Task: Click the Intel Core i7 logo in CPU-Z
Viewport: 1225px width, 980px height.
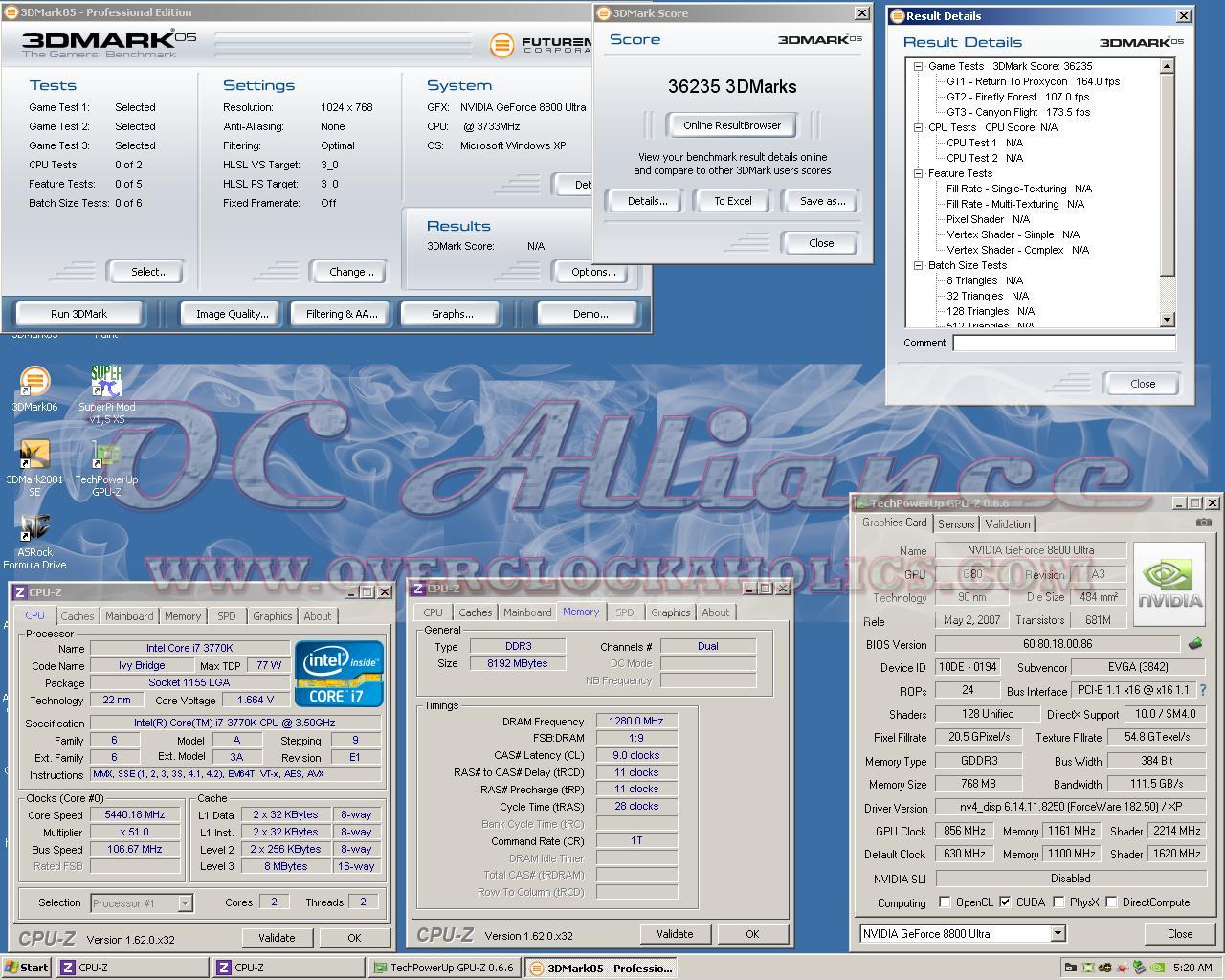Action: click(340, 675)
